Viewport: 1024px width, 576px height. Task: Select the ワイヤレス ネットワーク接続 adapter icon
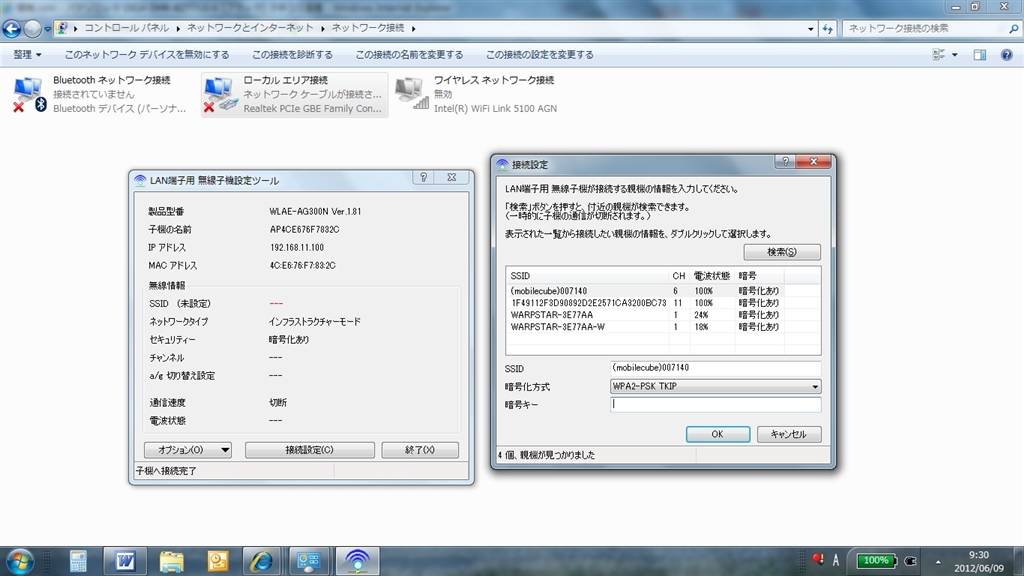click(x=412, y=95)
